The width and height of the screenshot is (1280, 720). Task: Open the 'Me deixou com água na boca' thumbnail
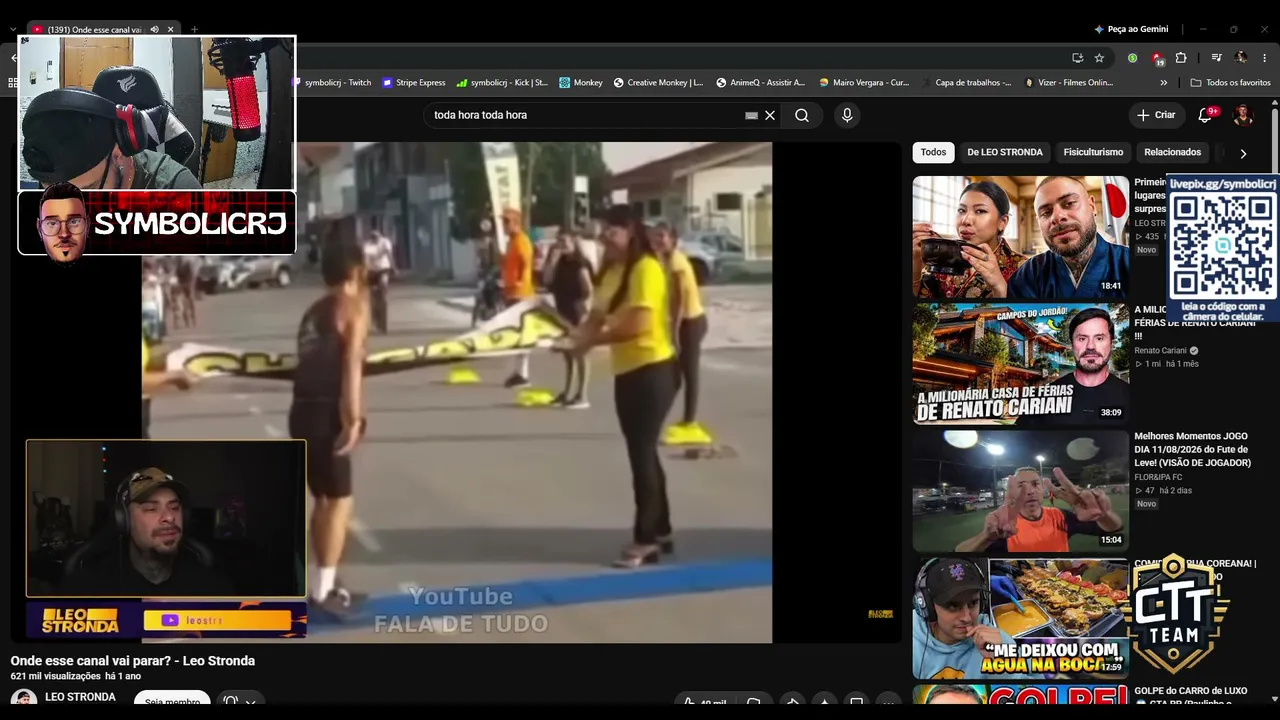tap(1020, 618)
